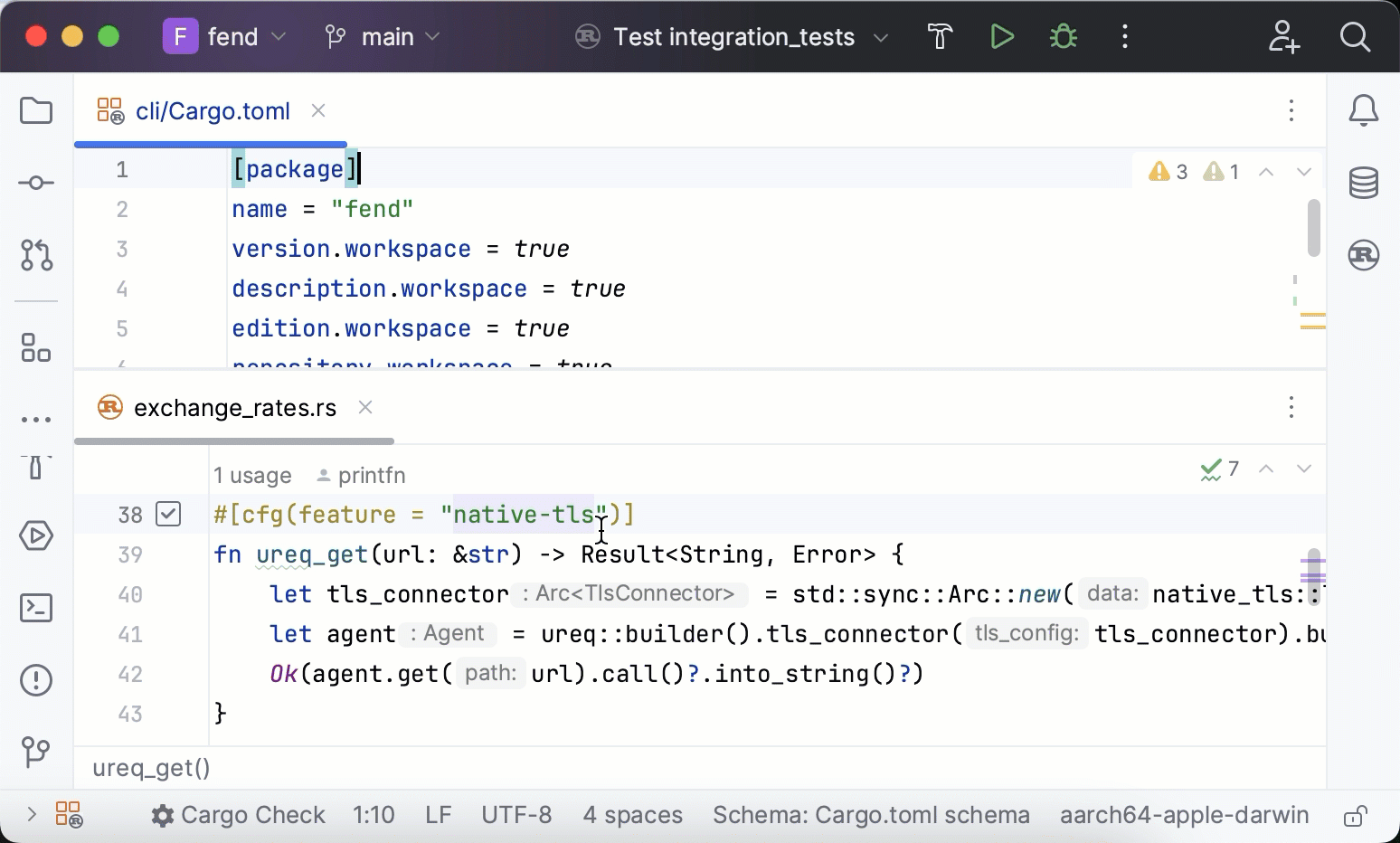This screenshot has height=843, width=1400.
Task: Select the exchange_rates.rs editor tab
Action: coord(235,407)
